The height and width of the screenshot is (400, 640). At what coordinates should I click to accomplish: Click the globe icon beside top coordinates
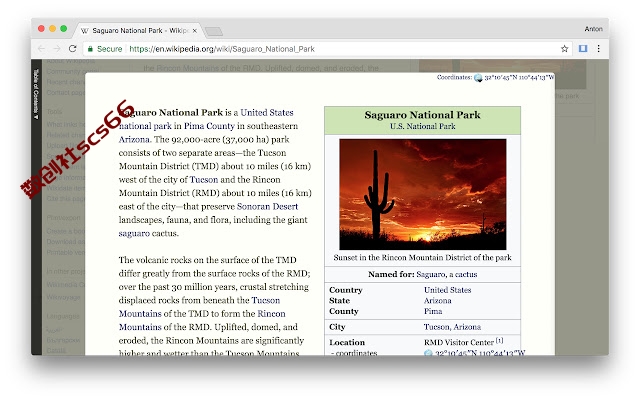[478, 78]
